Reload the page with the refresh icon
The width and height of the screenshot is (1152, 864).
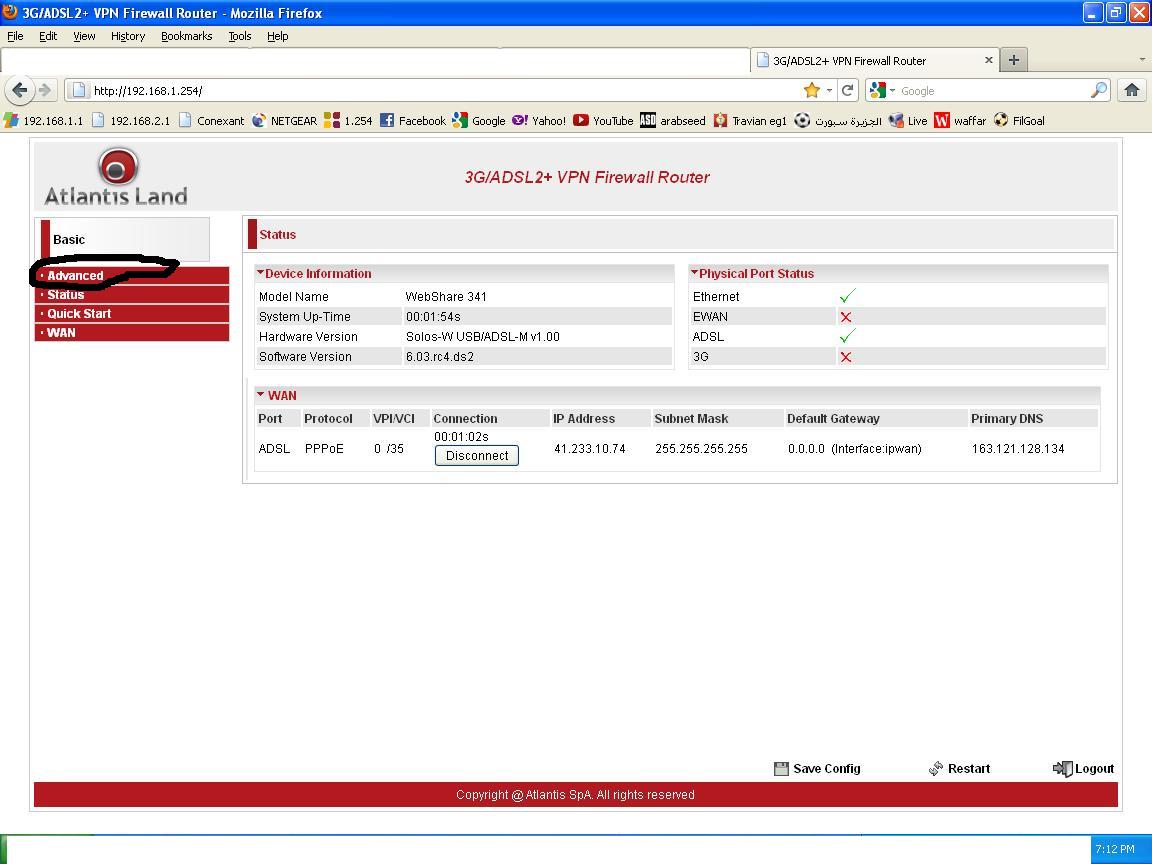848,90
